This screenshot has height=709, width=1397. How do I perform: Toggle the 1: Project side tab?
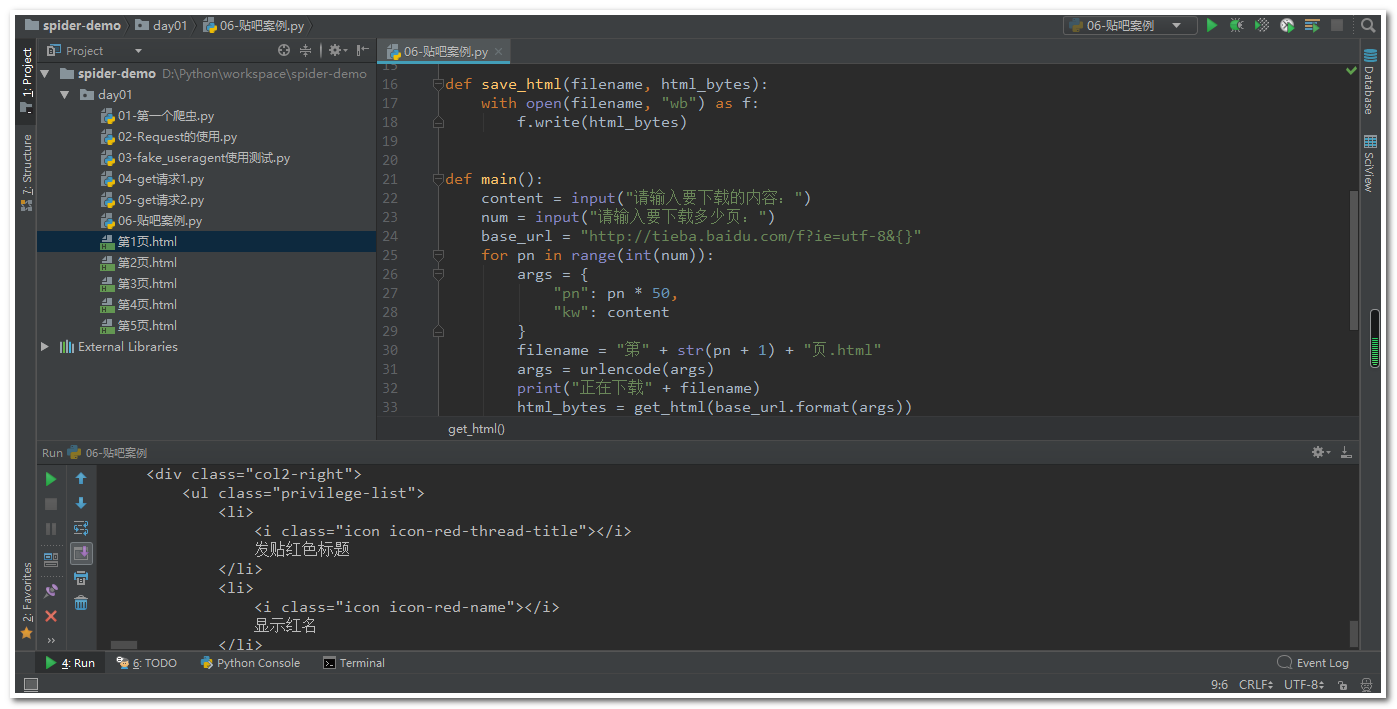pyautogui.click(x=27, y=79)
